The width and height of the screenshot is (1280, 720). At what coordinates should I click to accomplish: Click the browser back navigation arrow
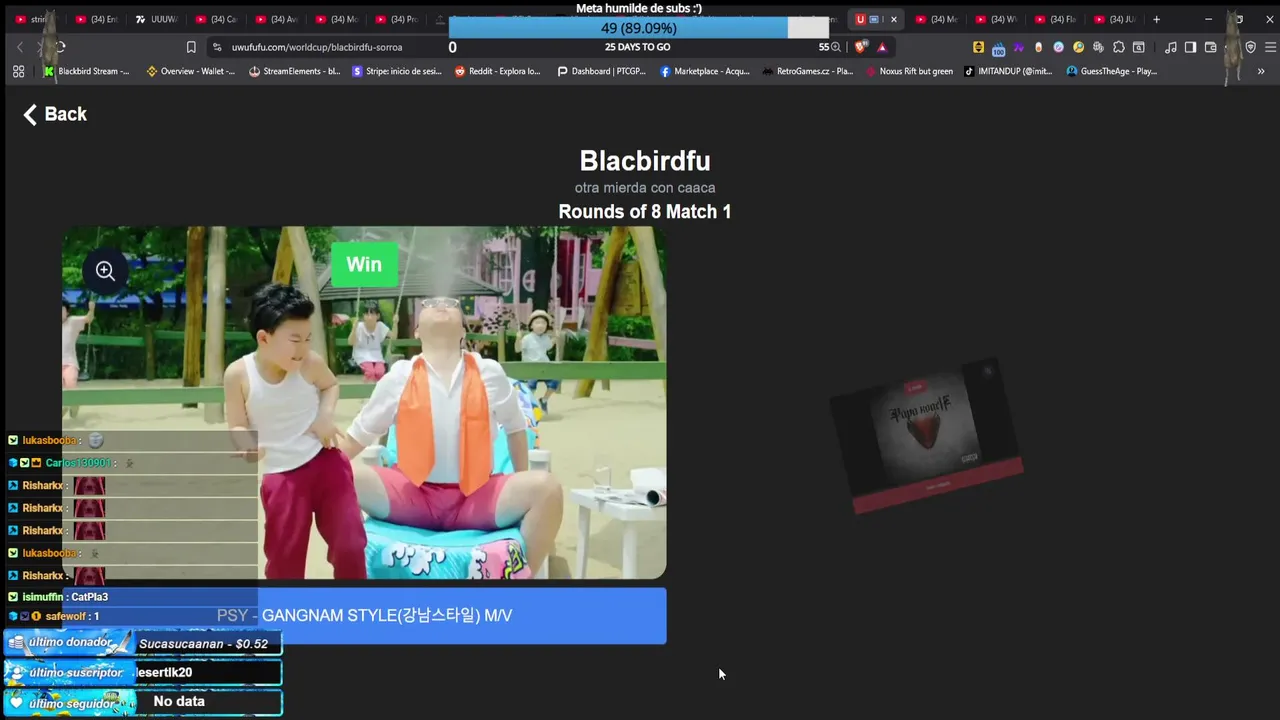[20, 47]
